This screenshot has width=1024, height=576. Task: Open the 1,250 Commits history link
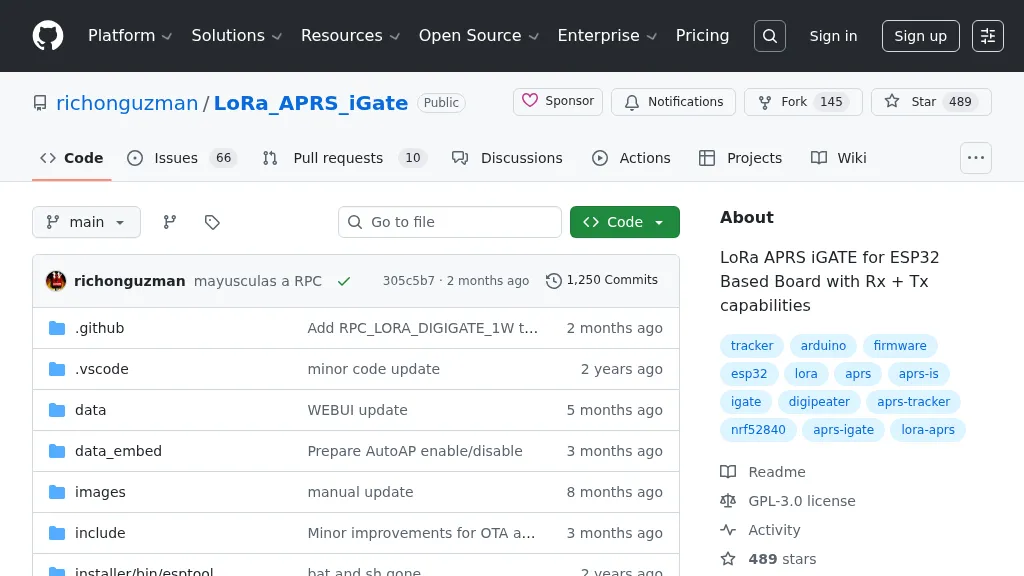(x=602, y=280)
